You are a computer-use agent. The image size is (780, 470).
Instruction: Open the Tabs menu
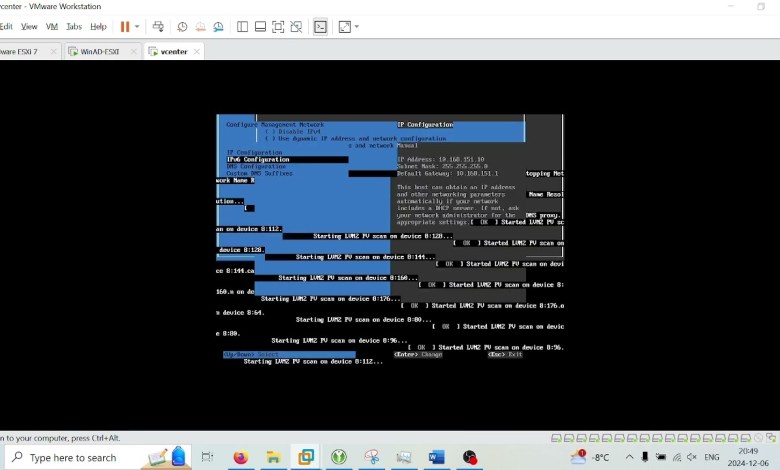tap(74, 27)
